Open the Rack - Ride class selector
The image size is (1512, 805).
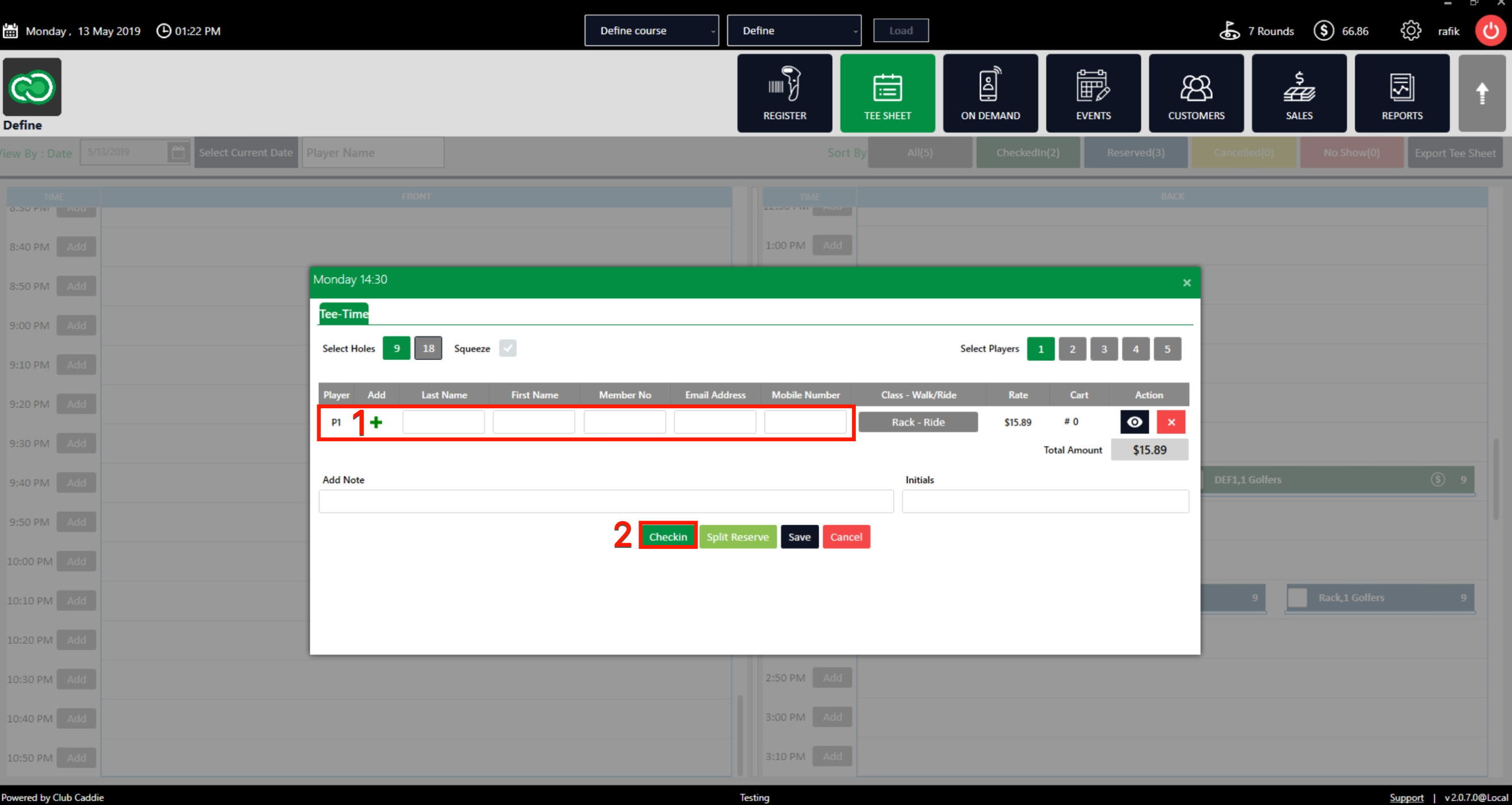pyautogui.click(x=917, y=422)
